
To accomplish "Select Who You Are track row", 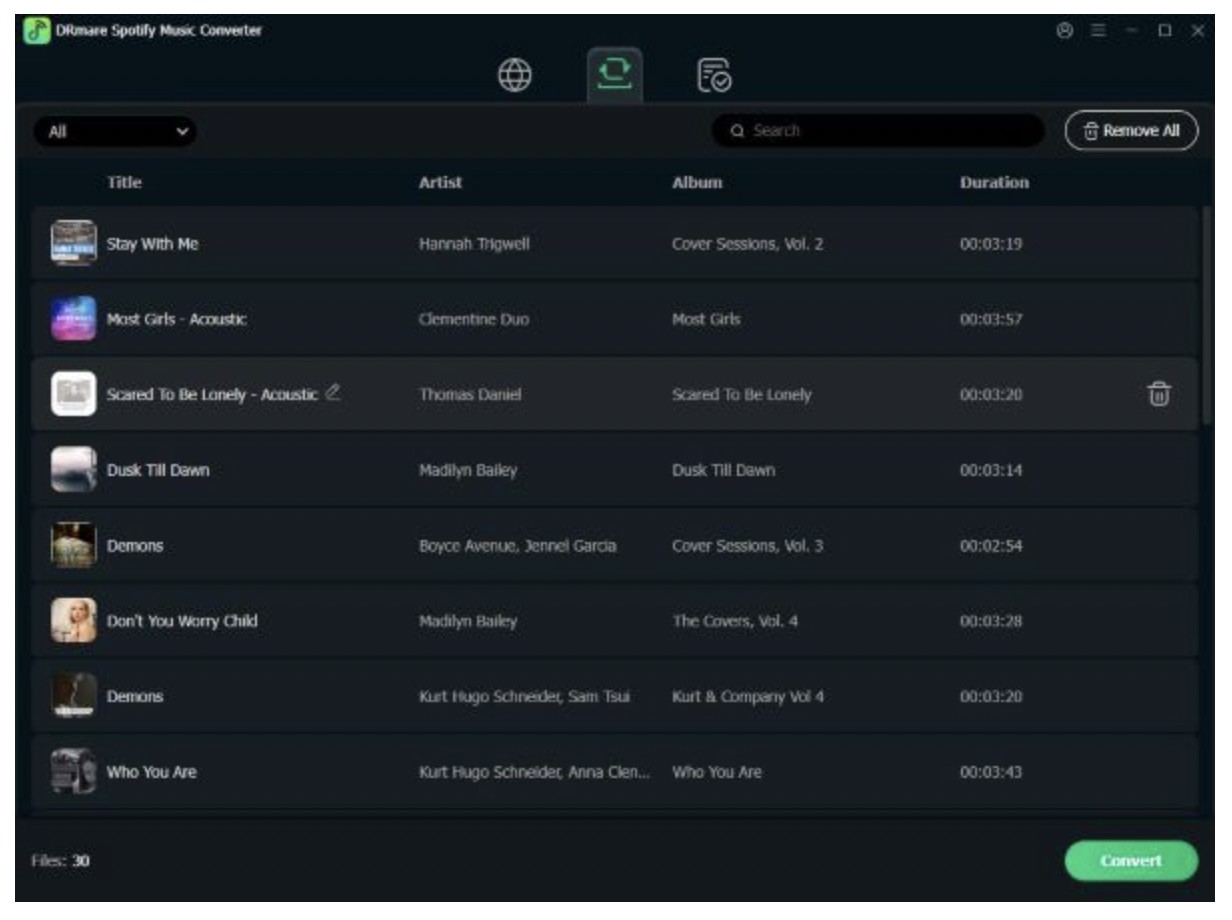I will point(614,772).
